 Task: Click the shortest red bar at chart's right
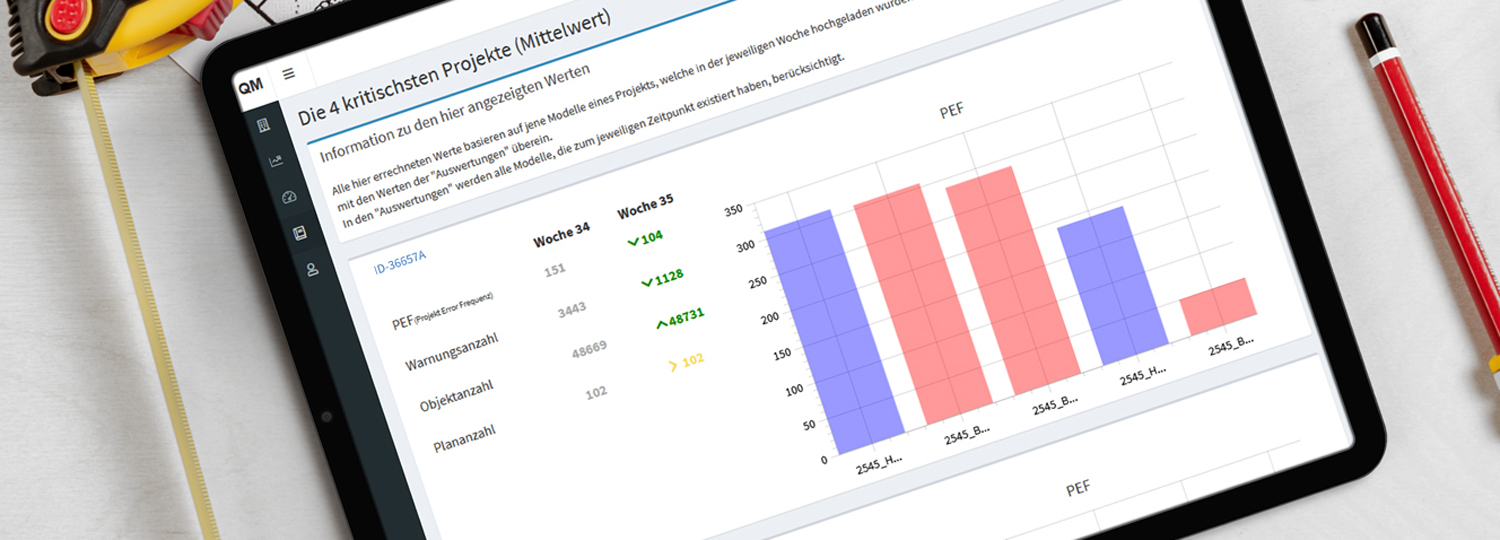pos(1218,307)
